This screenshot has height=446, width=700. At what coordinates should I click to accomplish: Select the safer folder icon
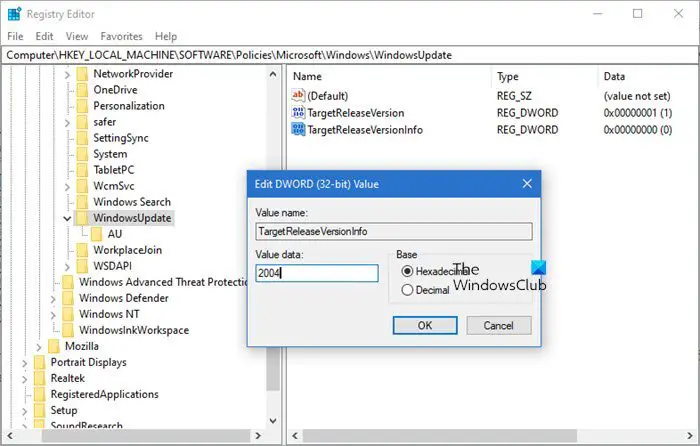coord(82,122)
